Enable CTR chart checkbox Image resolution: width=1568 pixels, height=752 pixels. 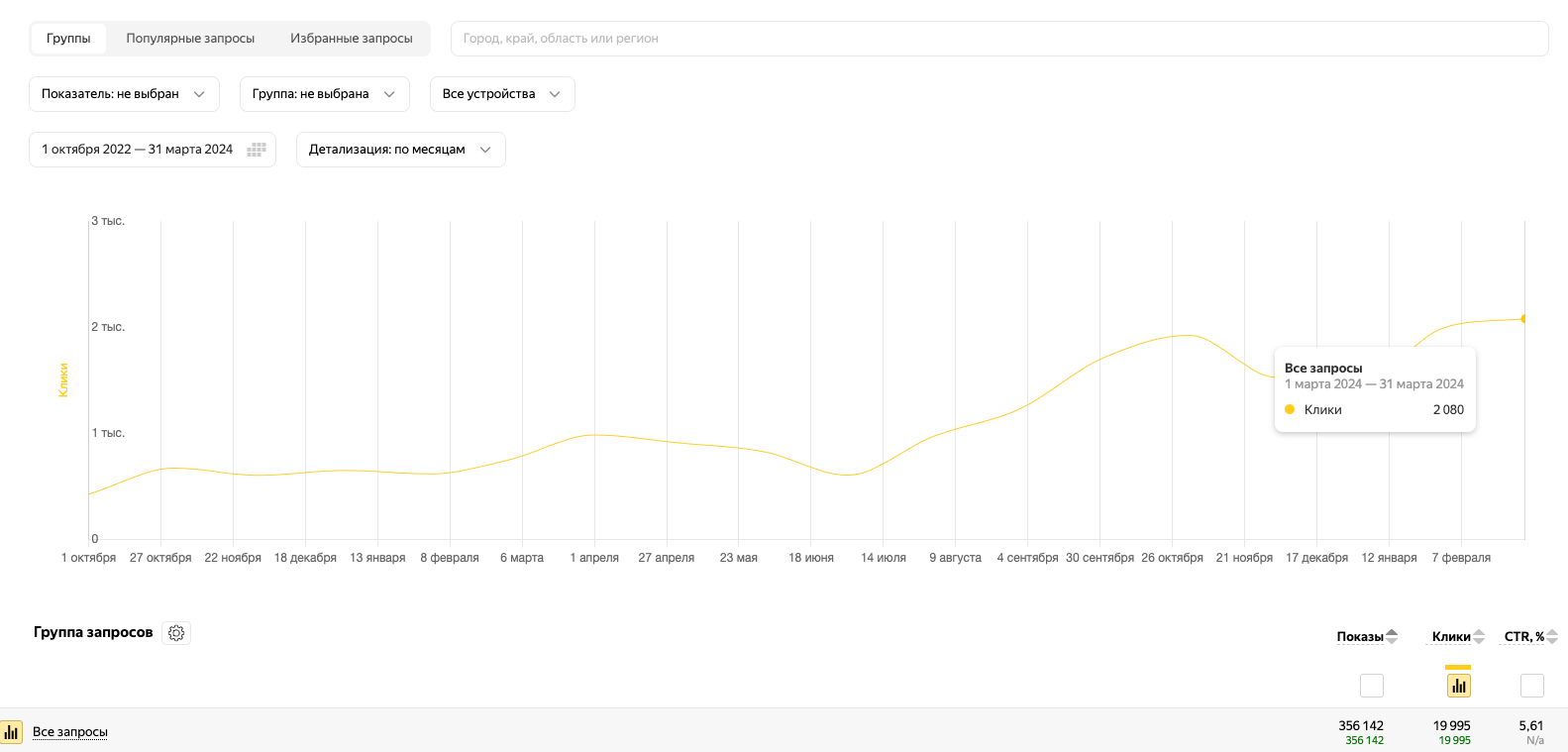pos(1532,685)
